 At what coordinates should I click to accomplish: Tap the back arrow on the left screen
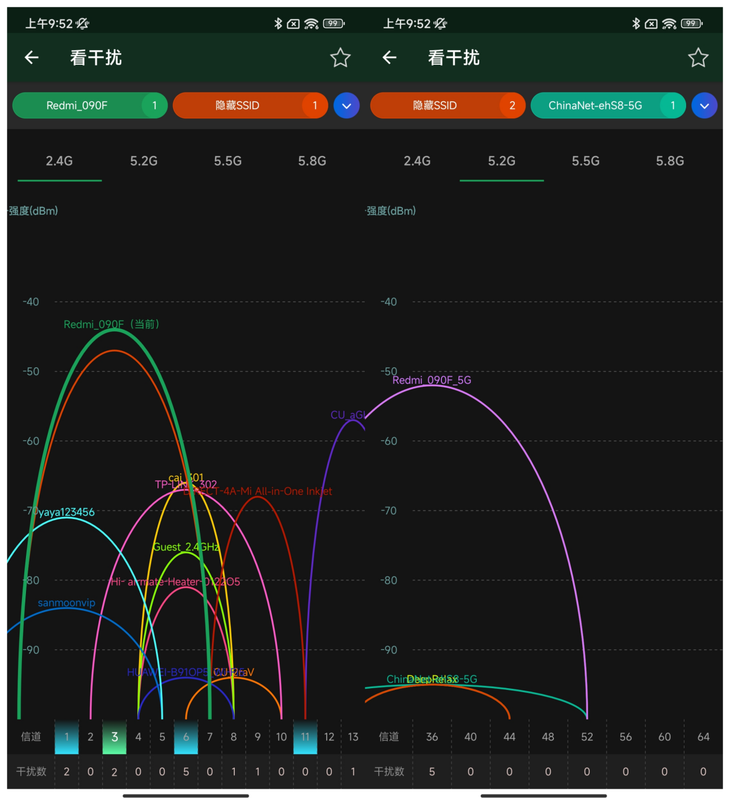(x=32, y=58)
